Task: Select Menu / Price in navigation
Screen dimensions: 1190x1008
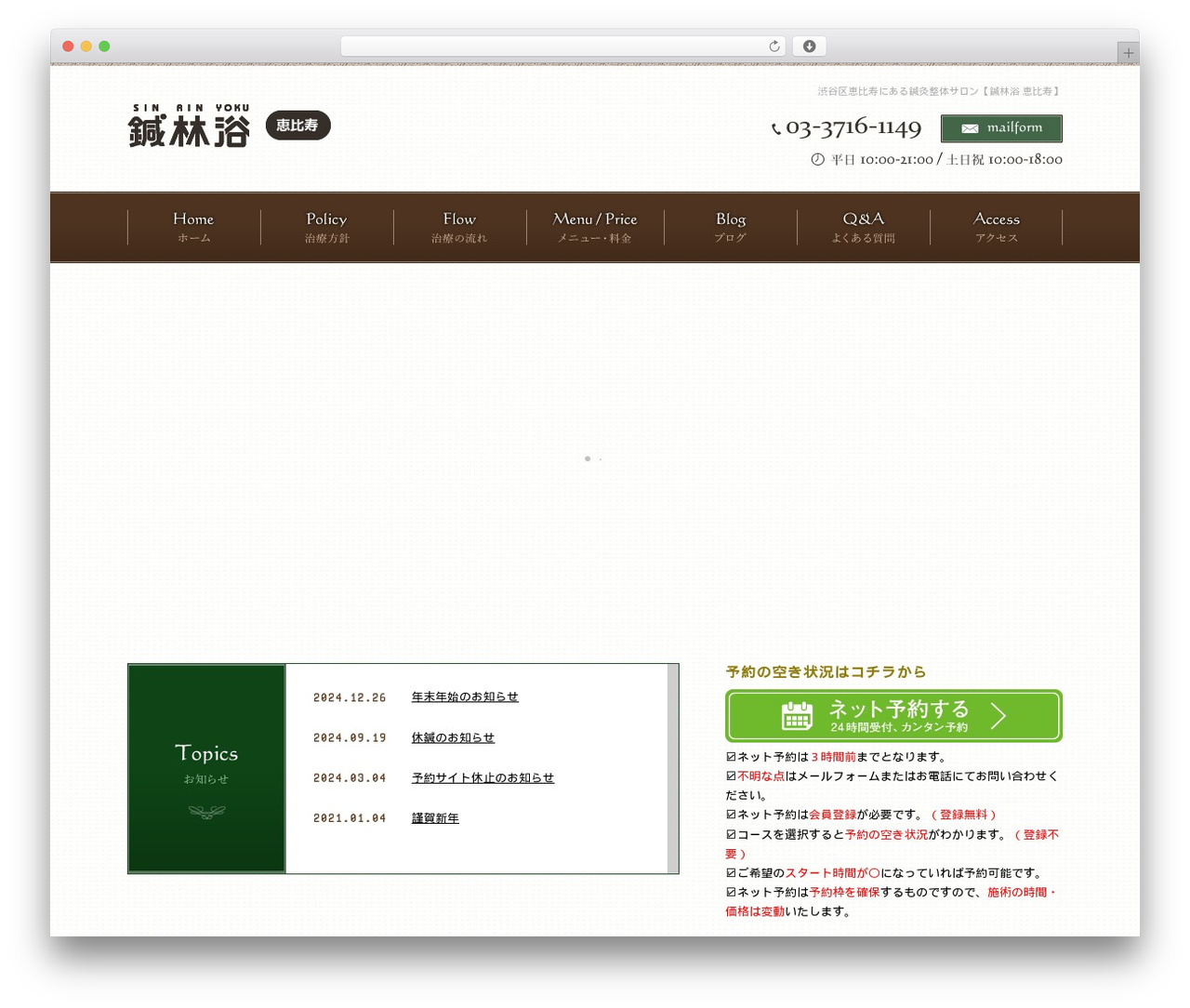Action: point(595,227)
